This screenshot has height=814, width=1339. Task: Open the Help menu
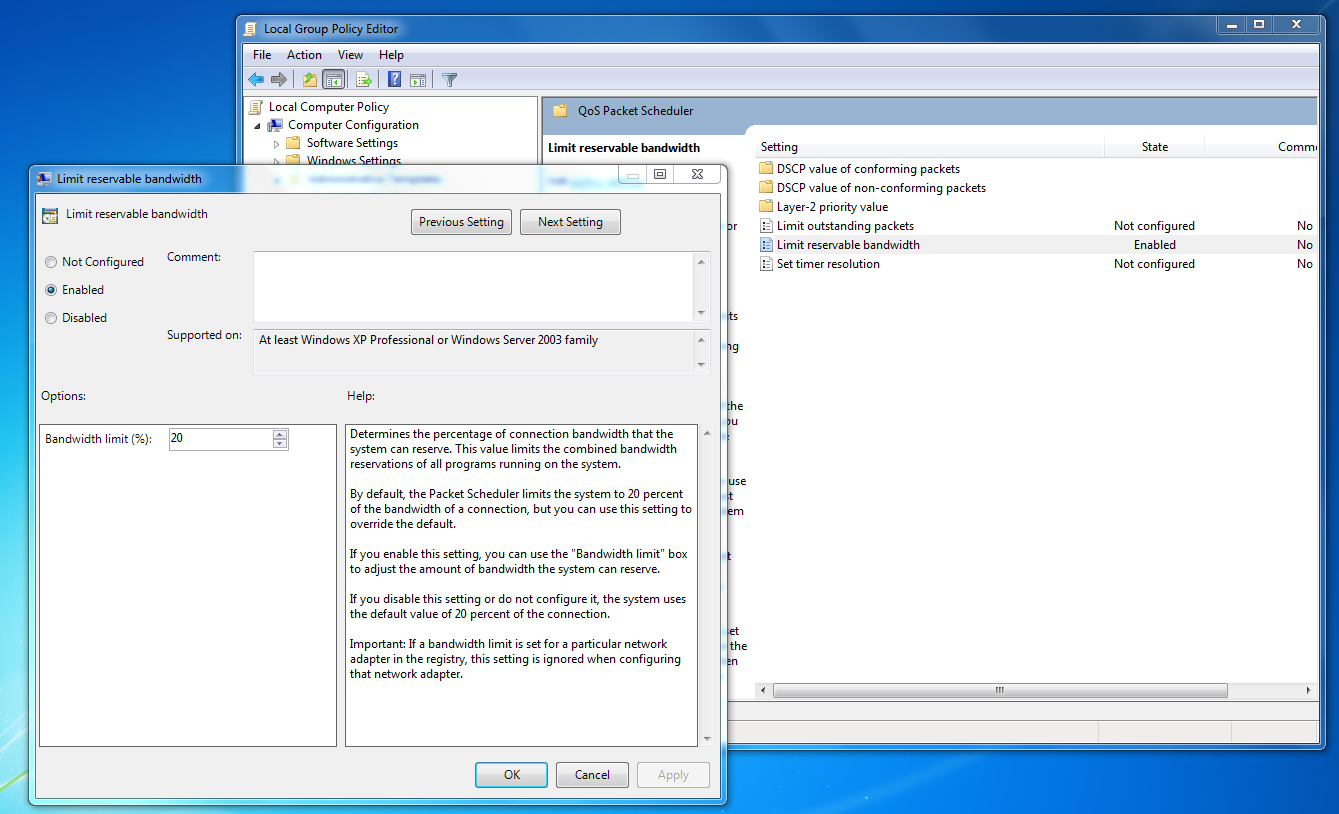coord(391,55)
